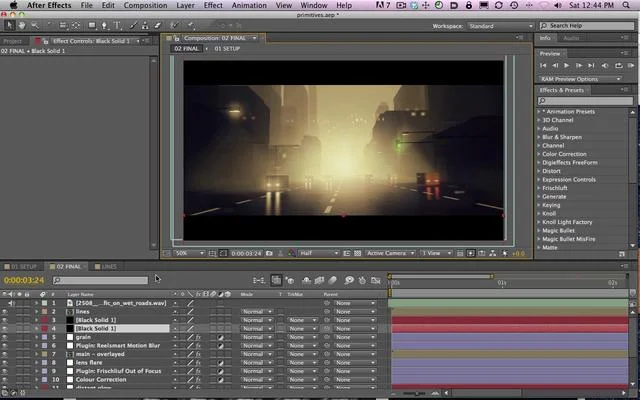Open blending mode dropdown for grain

256,337
